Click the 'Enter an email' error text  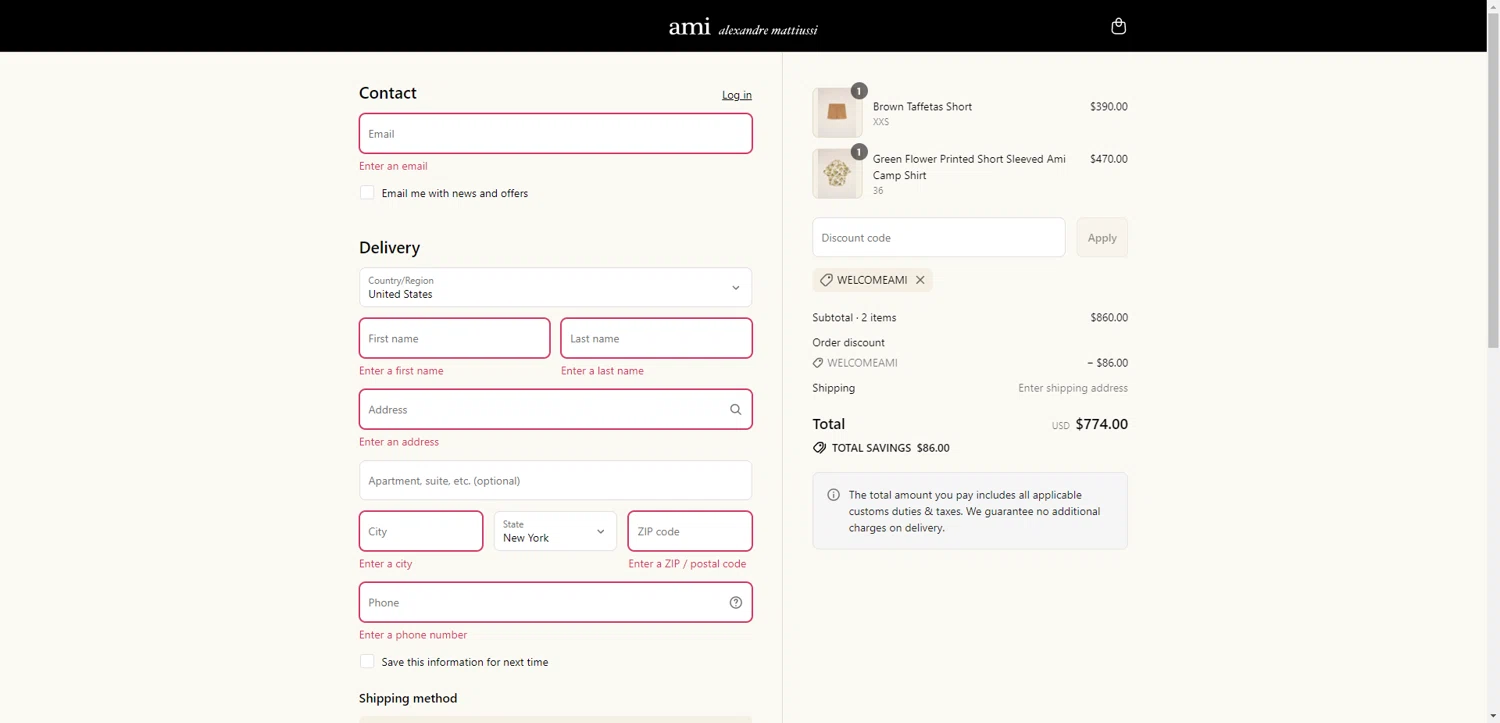(393, 166)
